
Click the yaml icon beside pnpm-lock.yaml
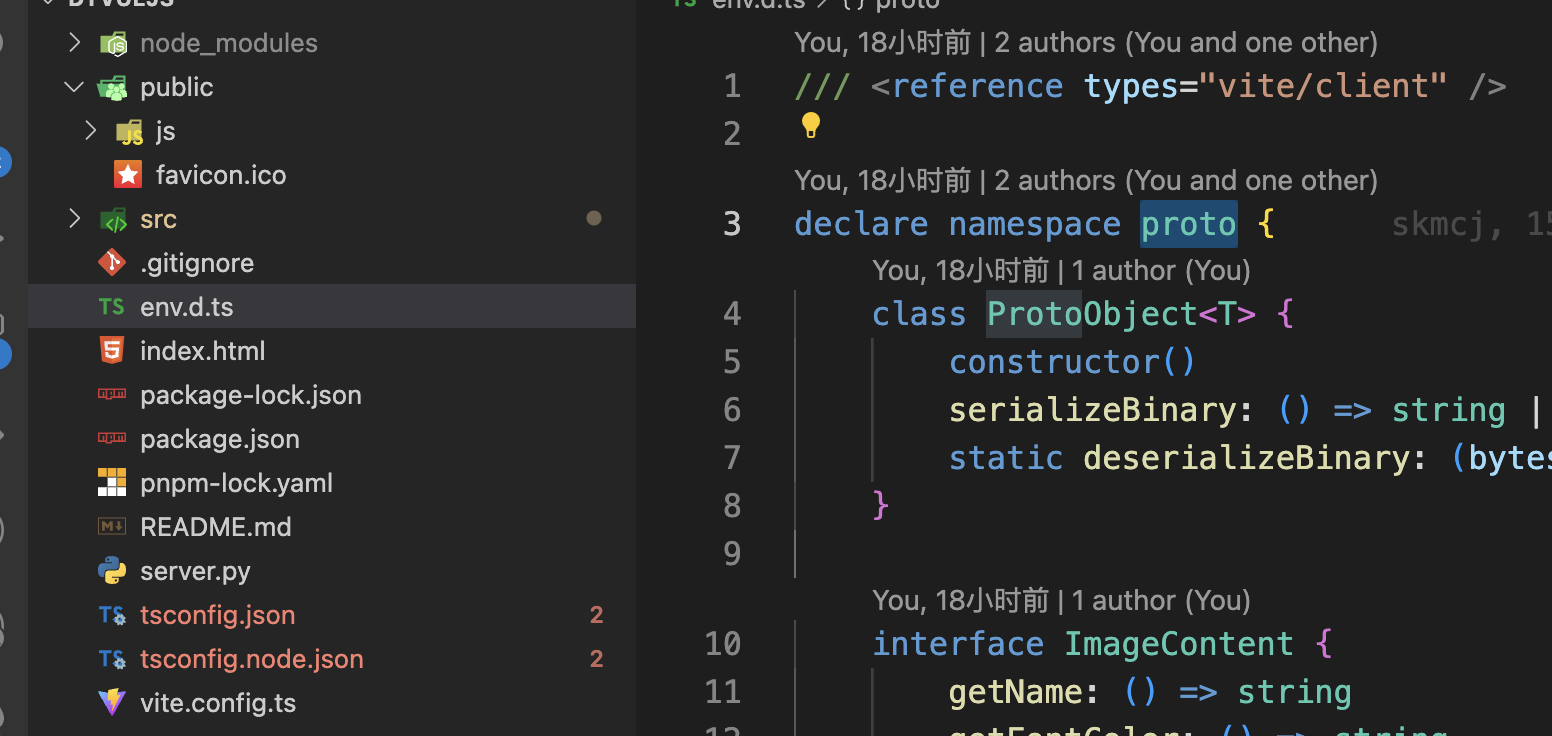112,482
